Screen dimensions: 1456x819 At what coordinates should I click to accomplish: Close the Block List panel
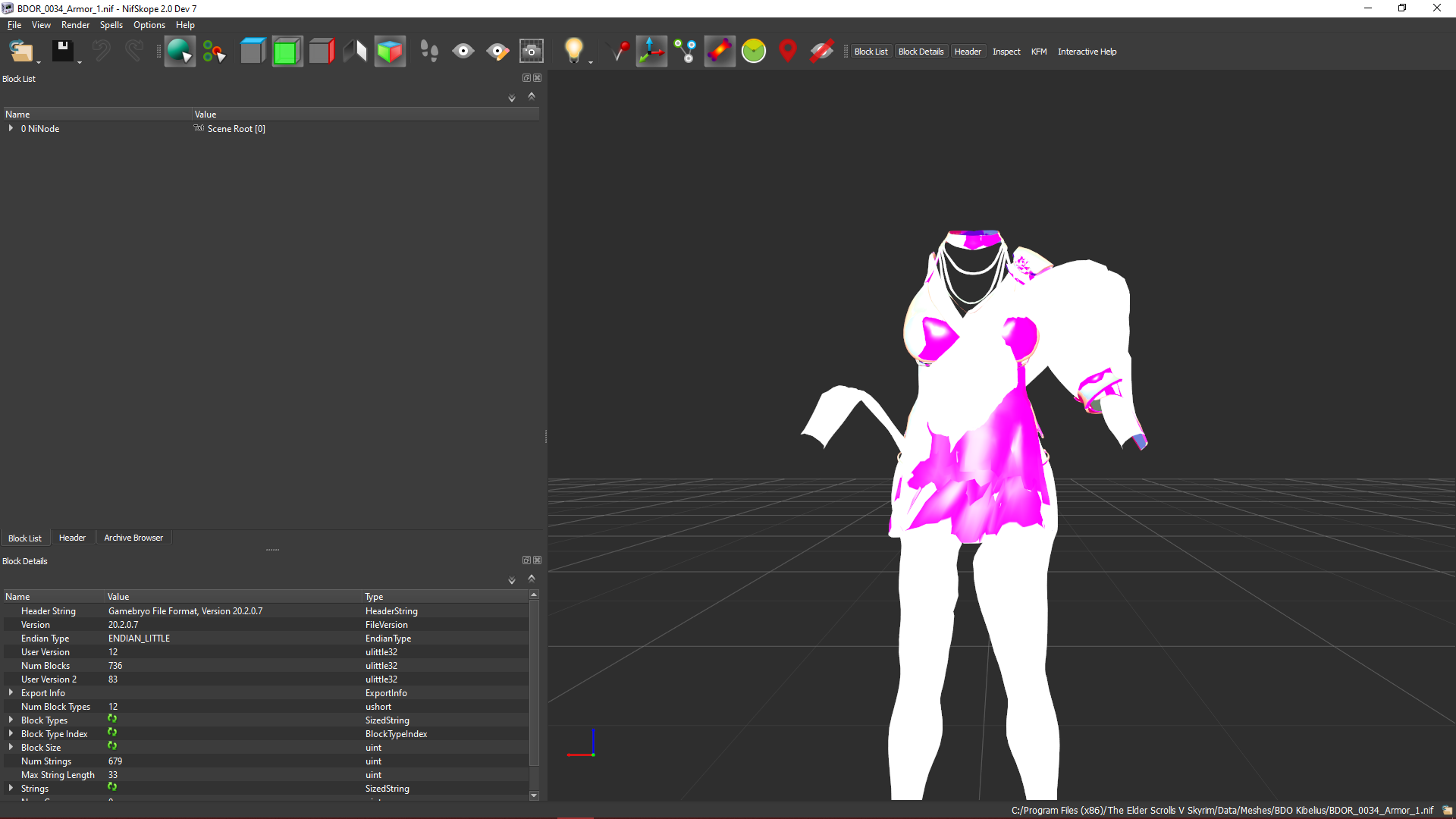coord(538,78)
